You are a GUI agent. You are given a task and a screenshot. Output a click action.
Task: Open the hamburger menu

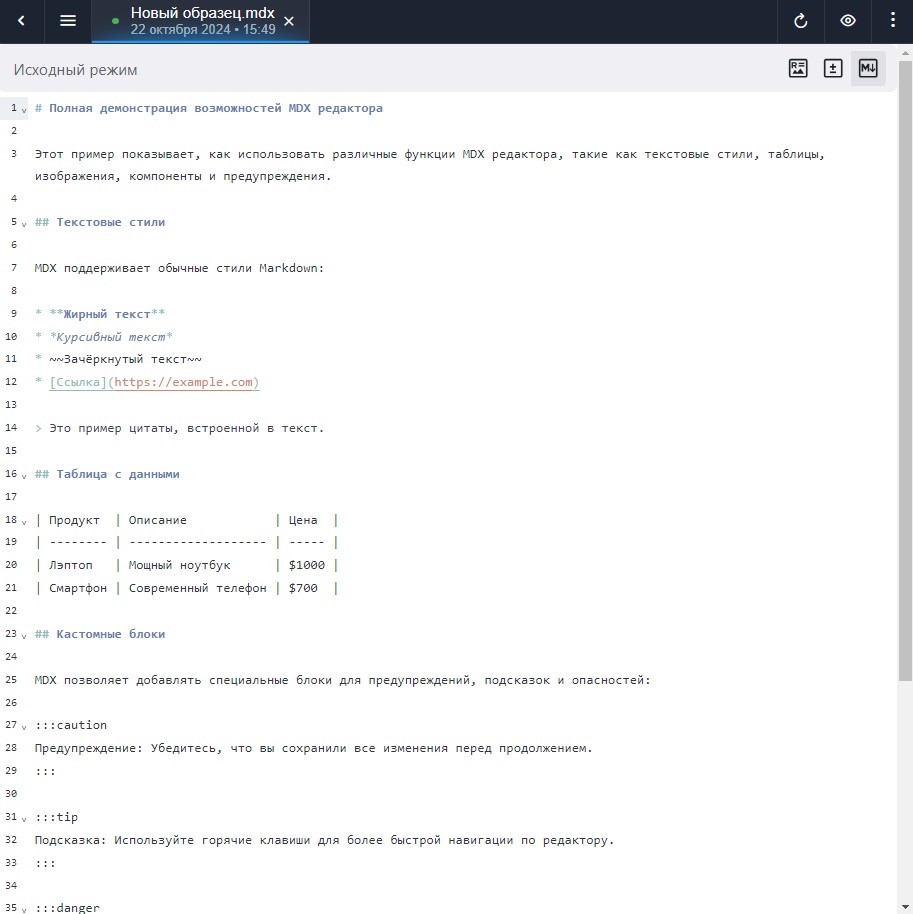[x=68, y=21]
